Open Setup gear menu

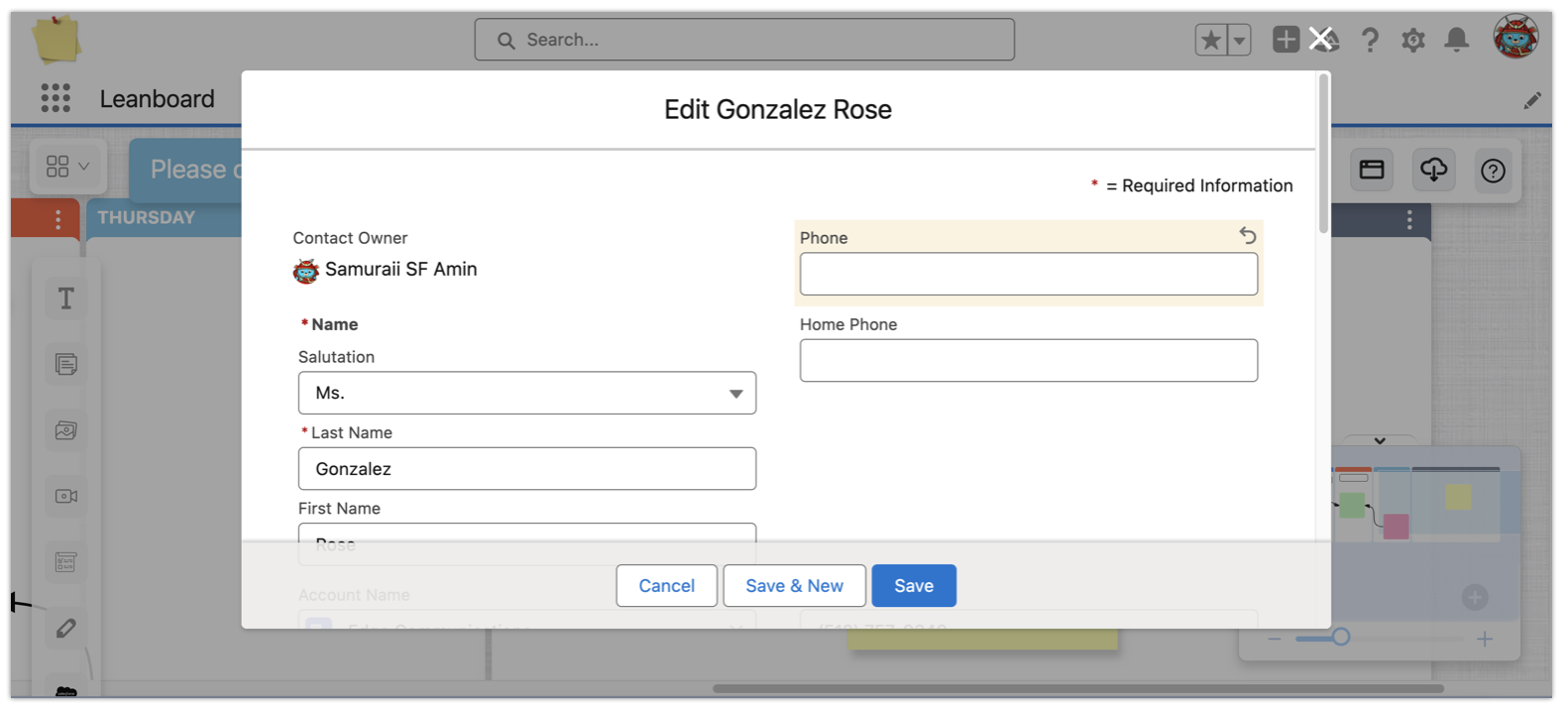tap(1412, 40)
